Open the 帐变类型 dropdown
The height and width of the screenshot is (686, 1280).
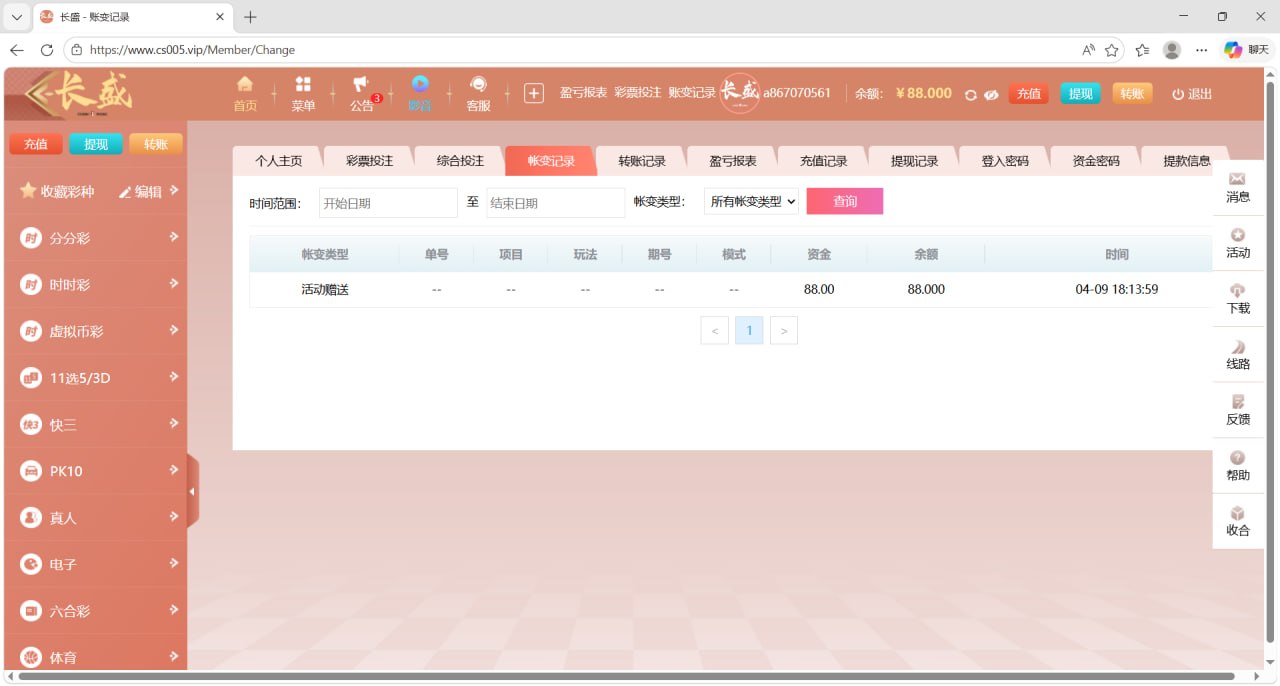click(x=751, y=202)
